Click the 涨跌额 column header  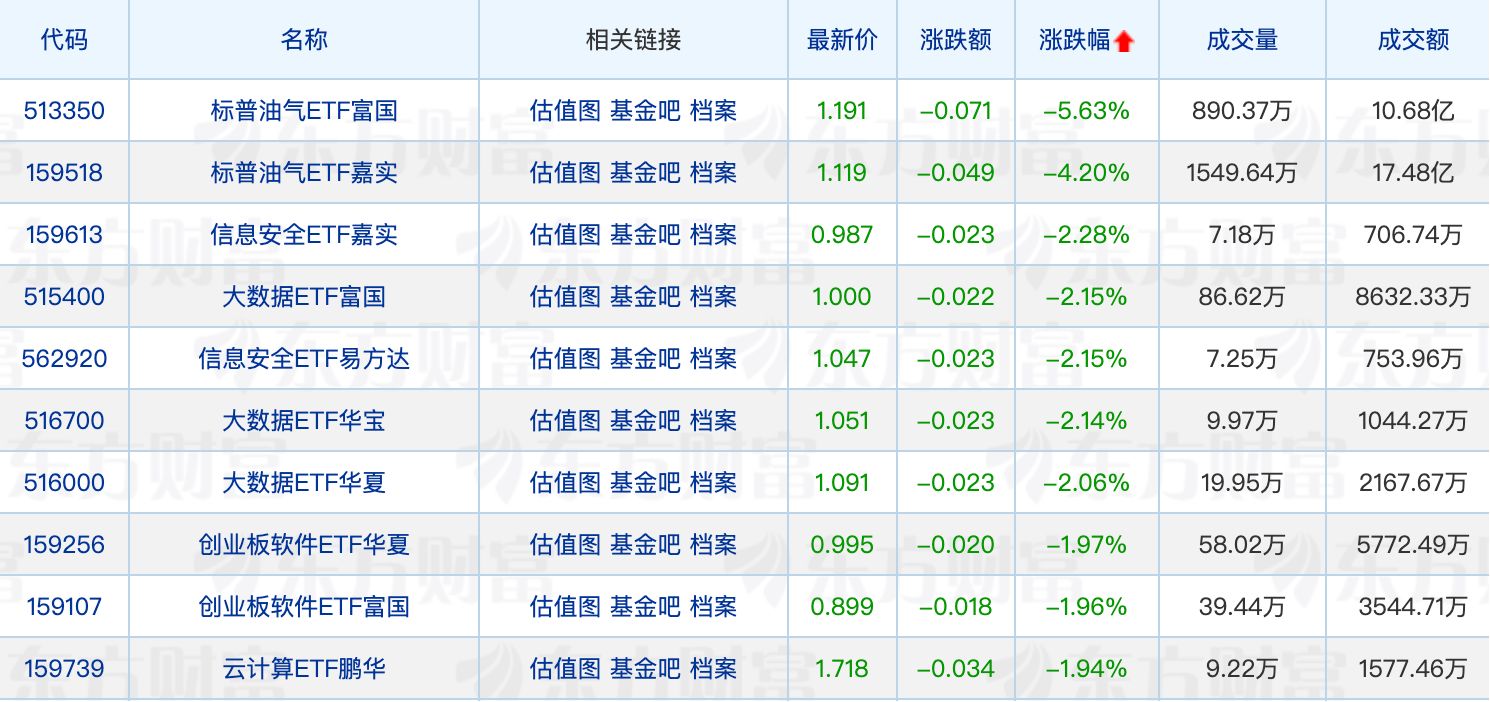pos(955,40)
